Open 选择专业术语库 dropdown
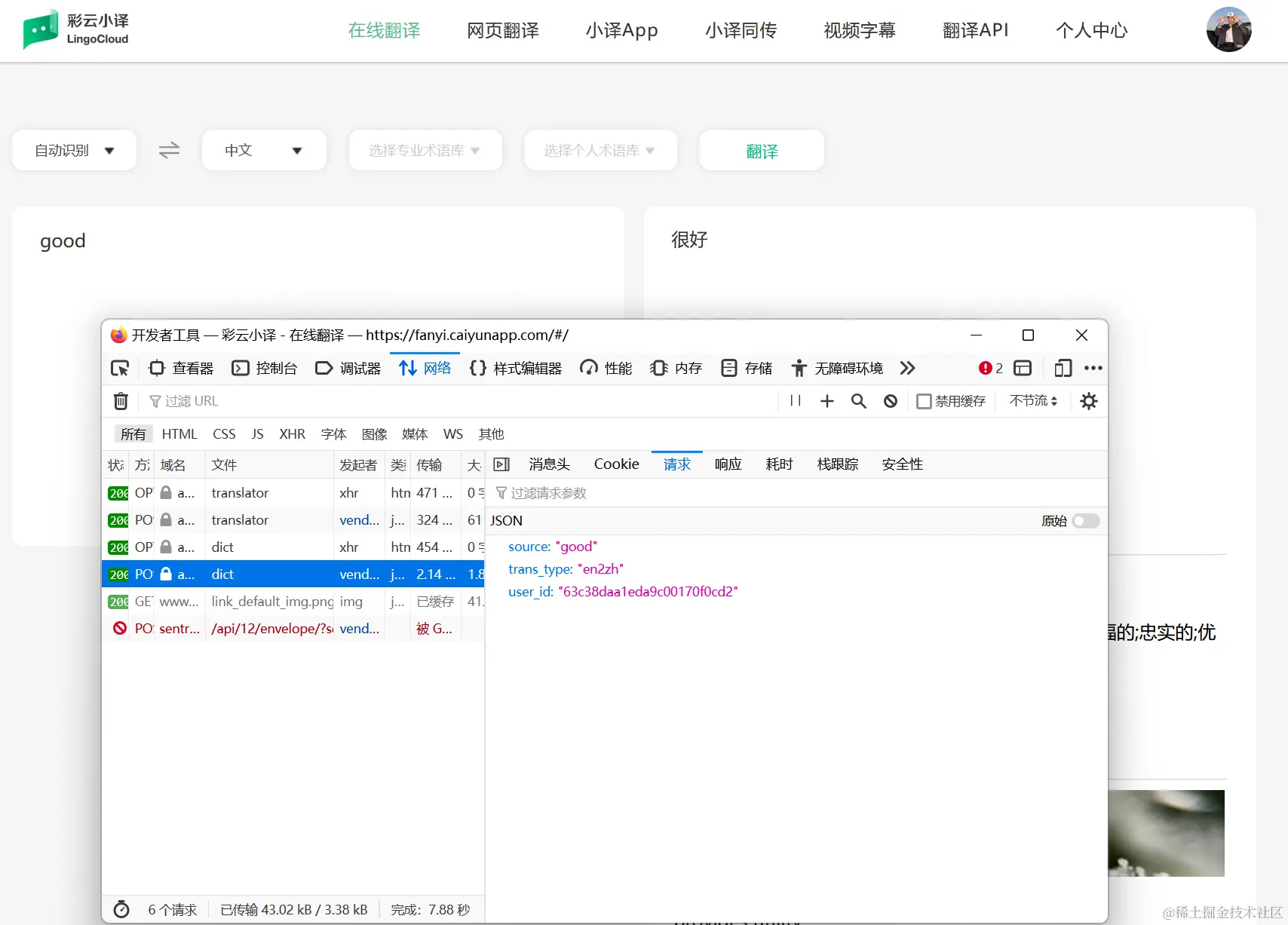Image resolution: width=1288 pixels, height=925 pixels. [425, 150]
